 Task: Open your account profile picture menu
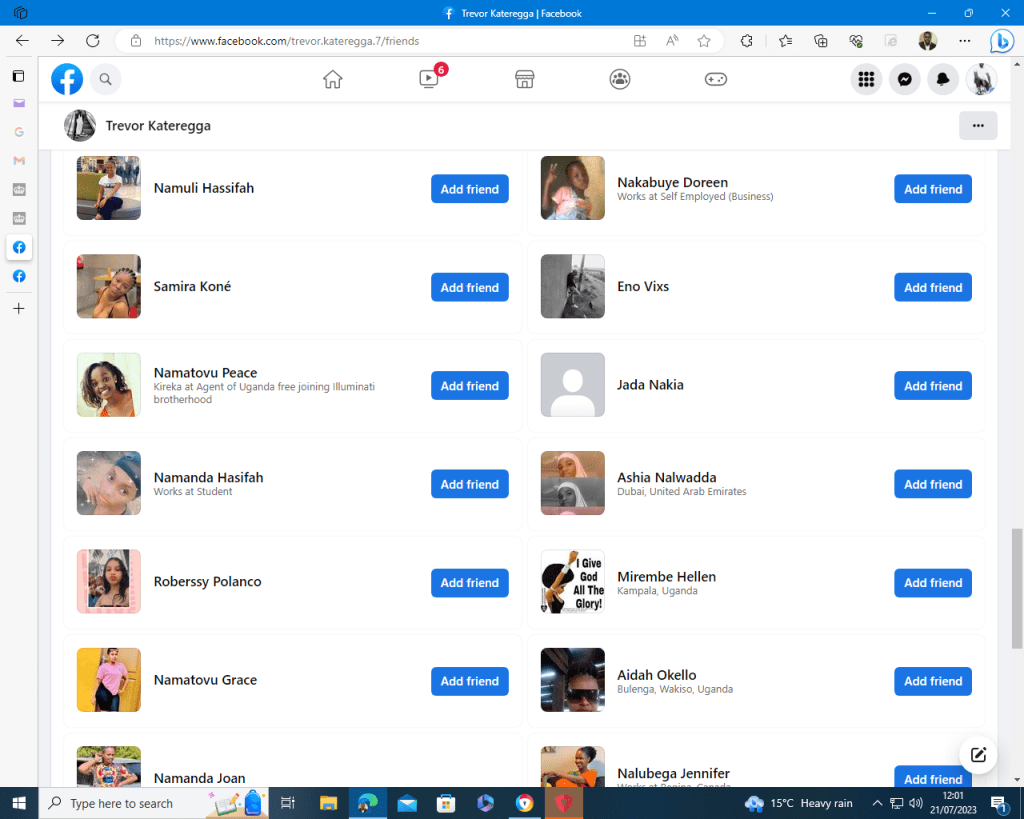(x=981, y=79)
